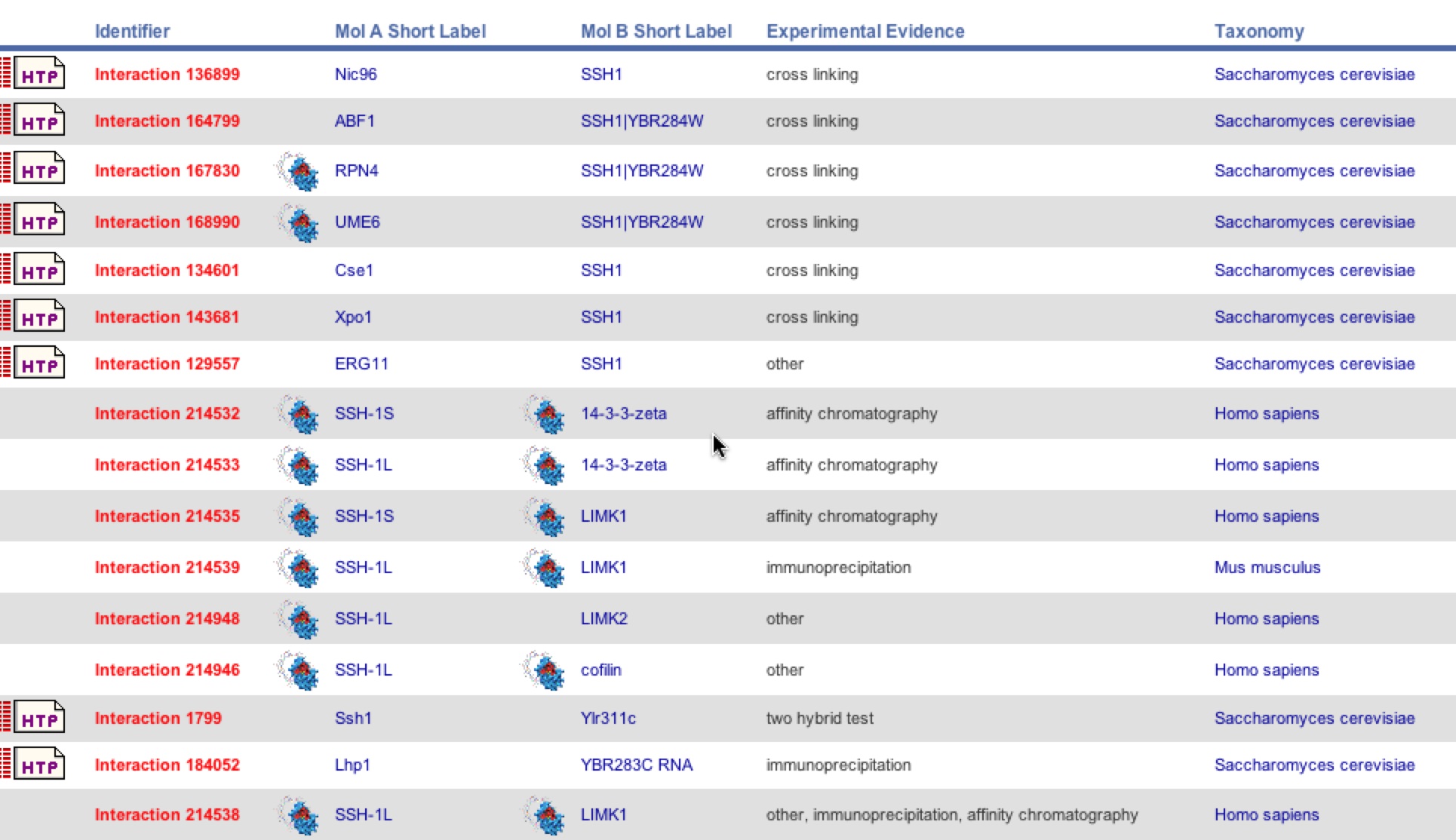Click structure icon next to LIMK1 in row 214539

[545, 568]
